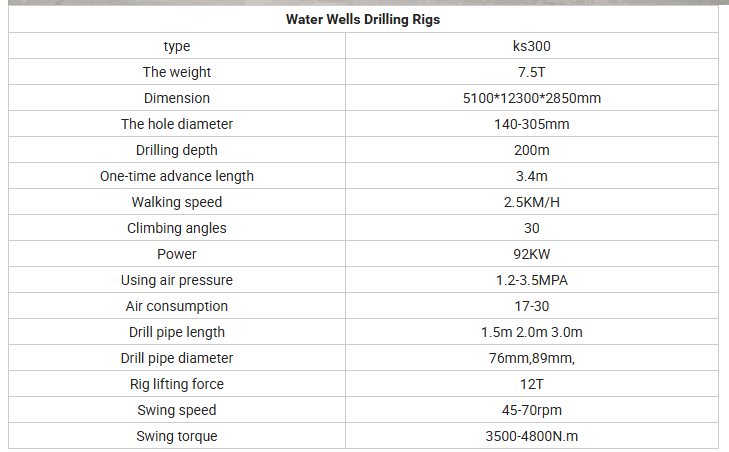Click the 'The weight' row label
The width and height of the screenshot is (729, 452).
point(177,72)
